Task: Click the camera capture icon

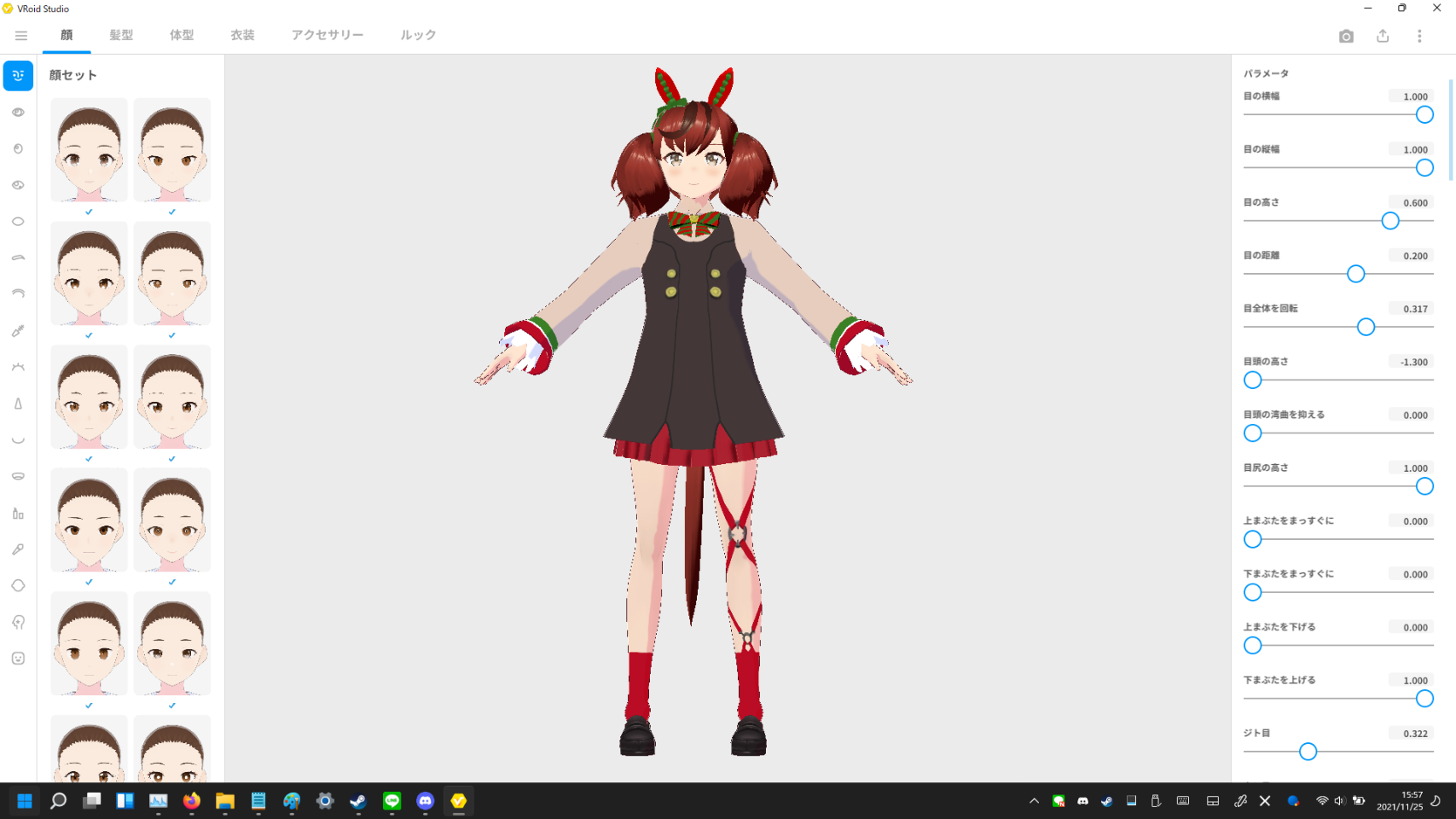Action: [1346, 36]
